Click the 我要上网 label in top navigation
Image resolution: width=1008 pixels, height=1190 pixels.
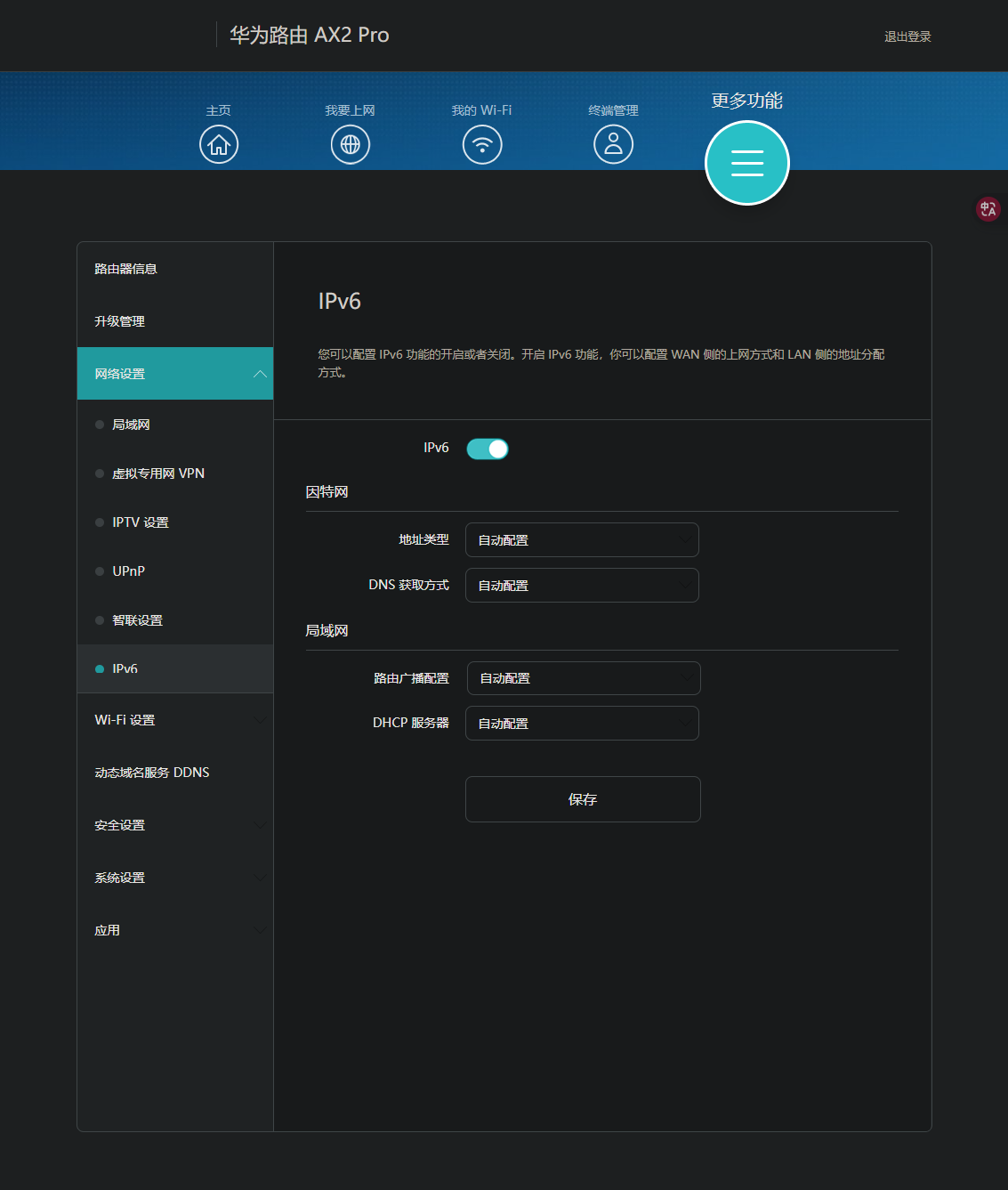click(351, 110)
